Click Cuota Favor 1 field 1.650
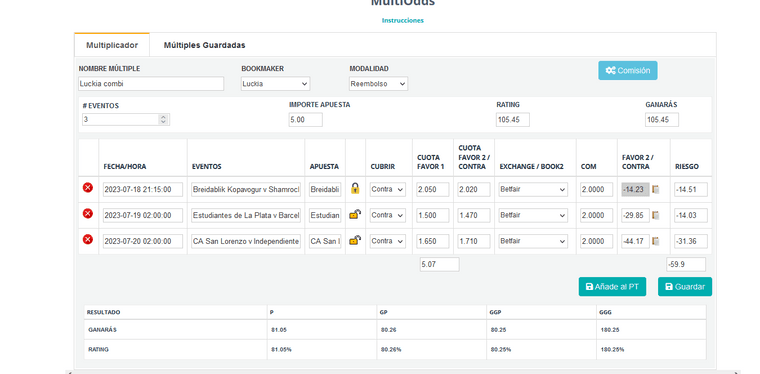 433,241
